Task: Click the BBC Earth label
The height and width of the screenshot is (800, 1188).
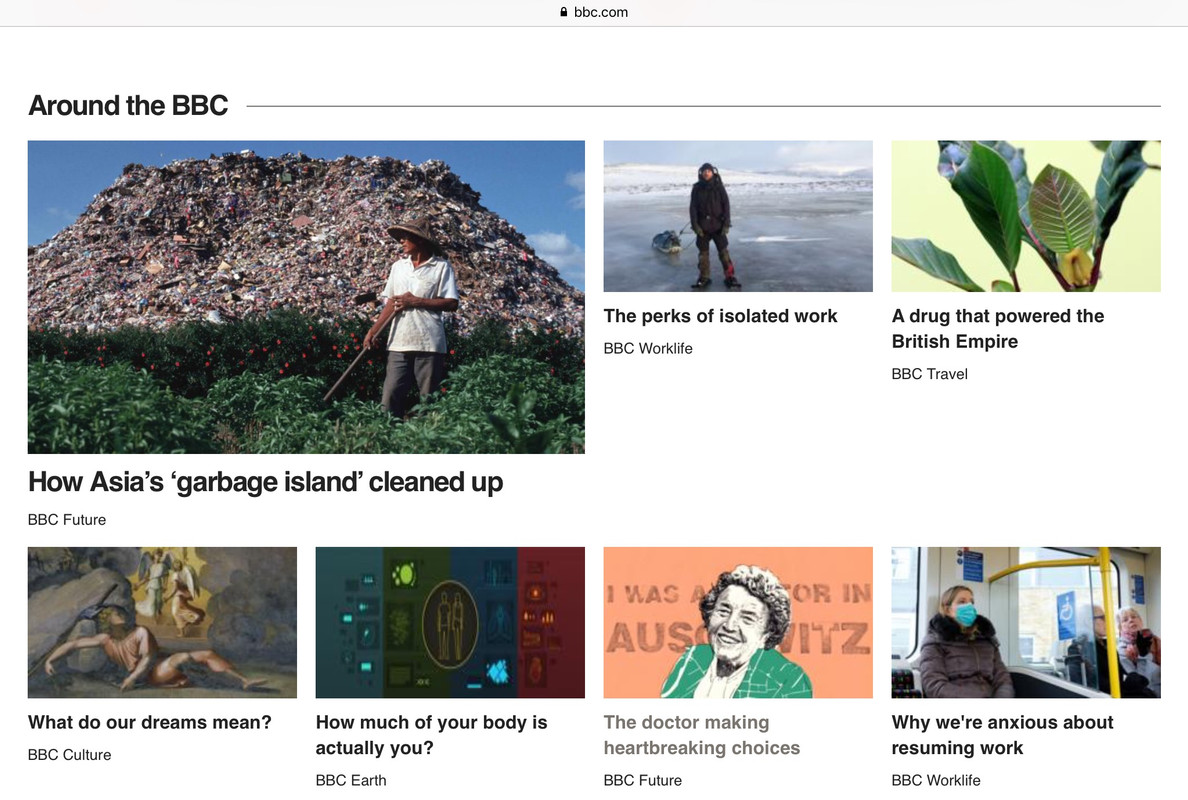Action: [351, 780]
